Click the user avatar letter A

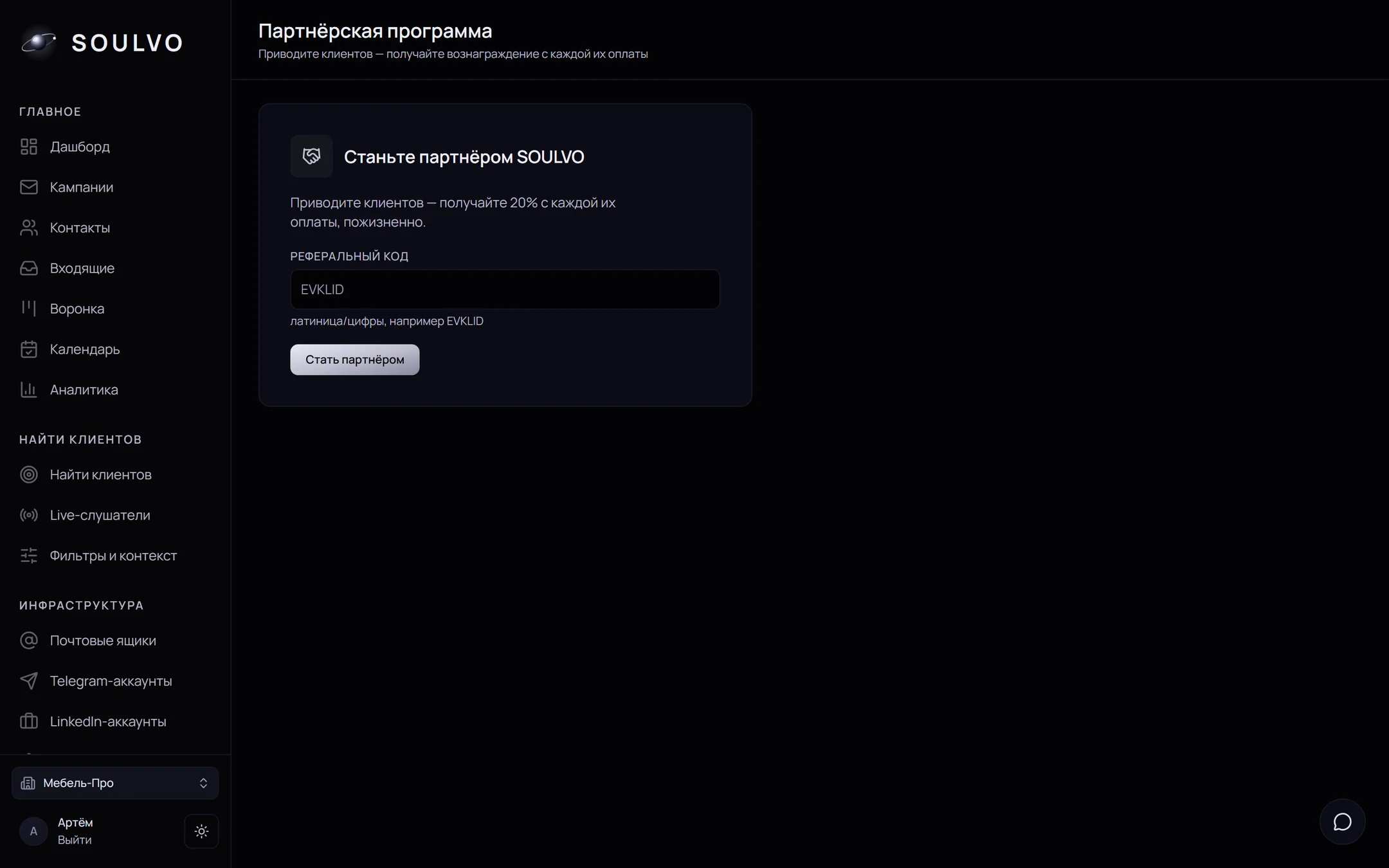pos(33,831)
